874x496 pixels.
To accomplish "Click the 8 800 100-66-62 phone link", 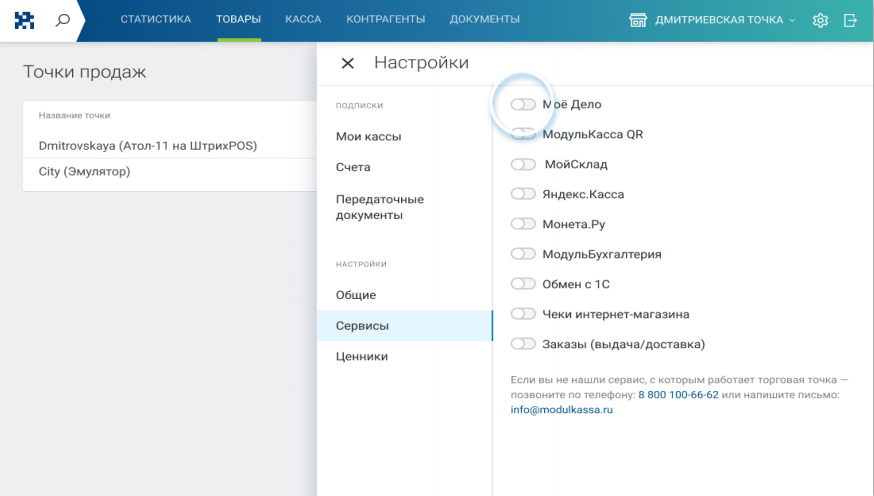I will [680, 395].
